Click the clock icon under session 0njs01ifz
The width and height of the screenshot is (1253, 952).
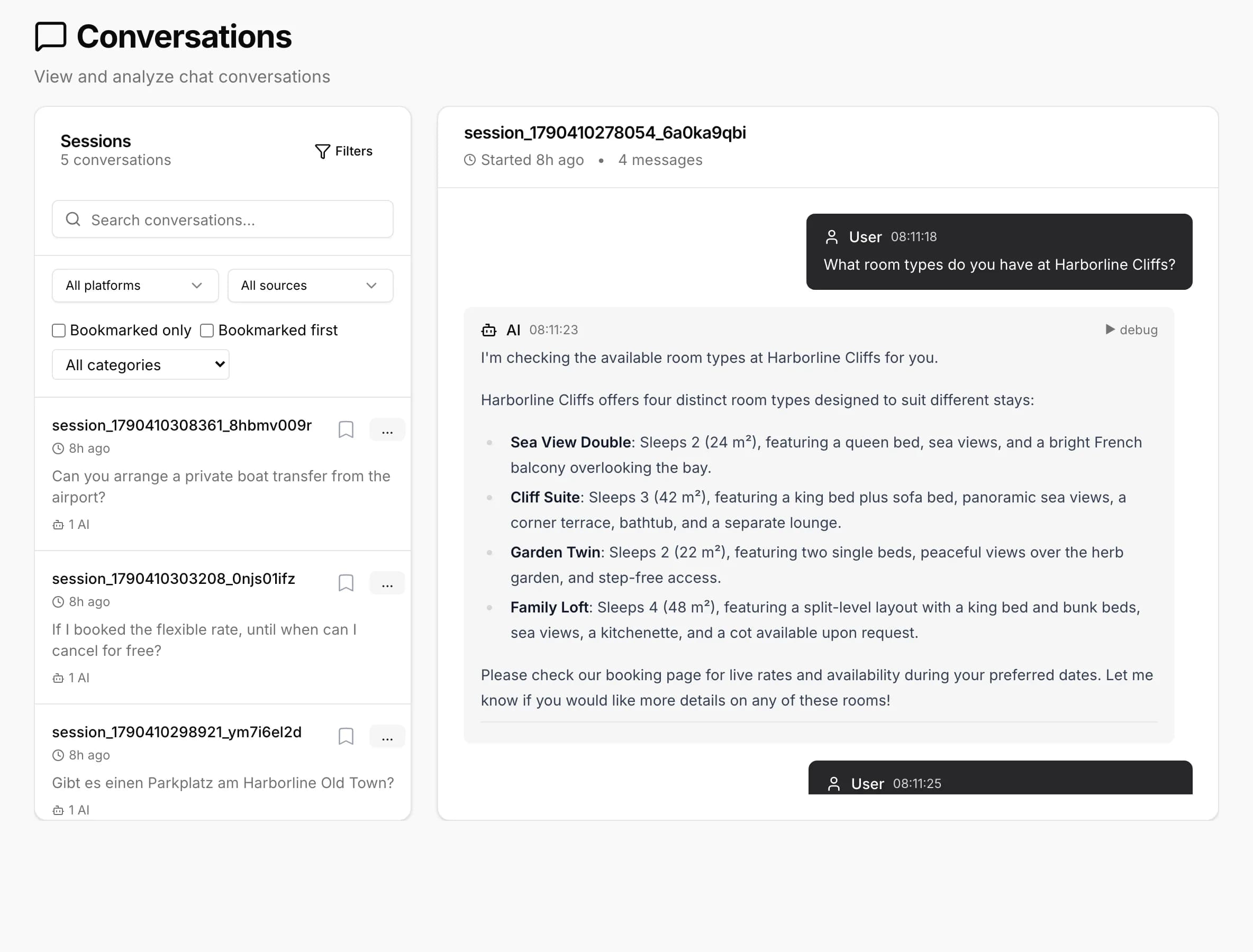[x=58, y=602]
